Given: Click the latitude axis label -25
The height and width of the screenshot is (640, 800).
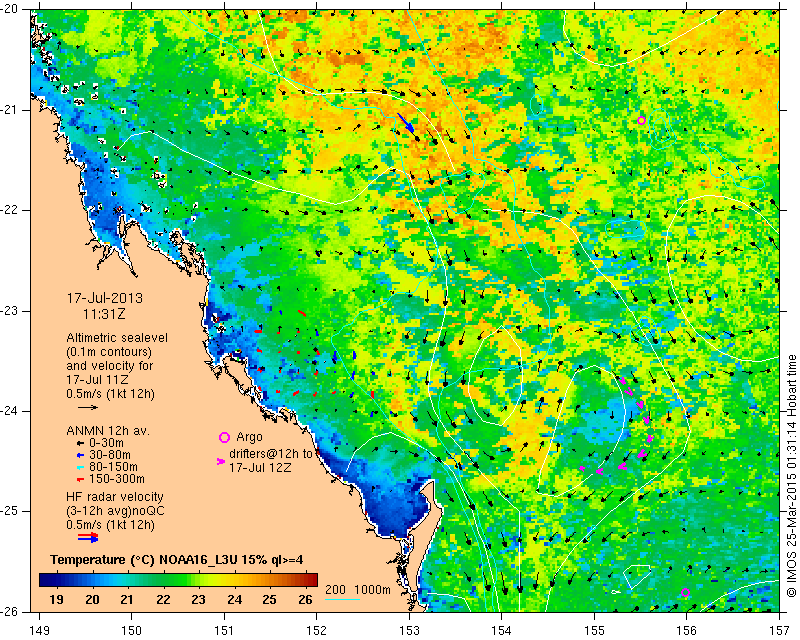Looking at the screenshot, I should 10,511.
